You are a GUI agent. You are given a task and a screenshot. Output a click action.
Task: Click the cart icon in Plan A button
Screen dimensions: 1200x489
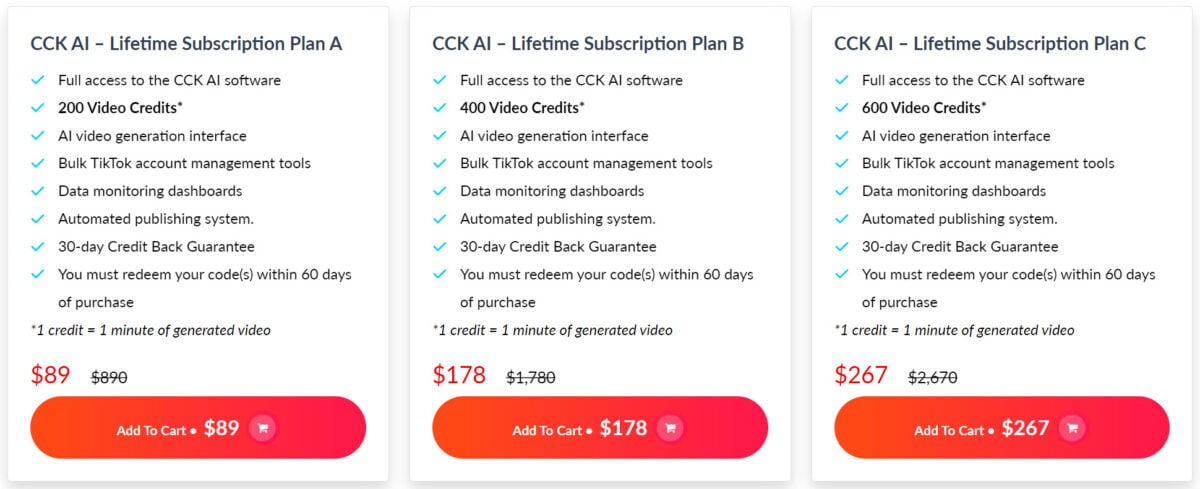(x=263, y=428)
